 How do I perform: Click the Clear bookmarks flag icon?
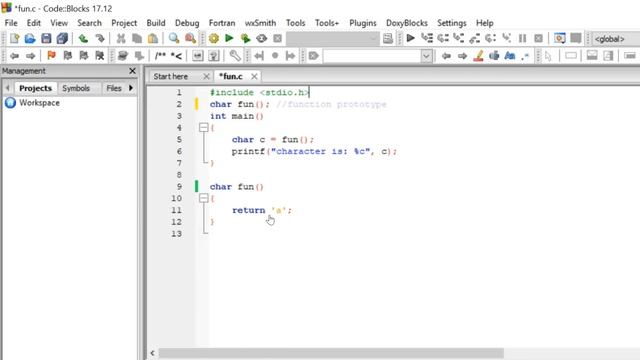point(100,56)
